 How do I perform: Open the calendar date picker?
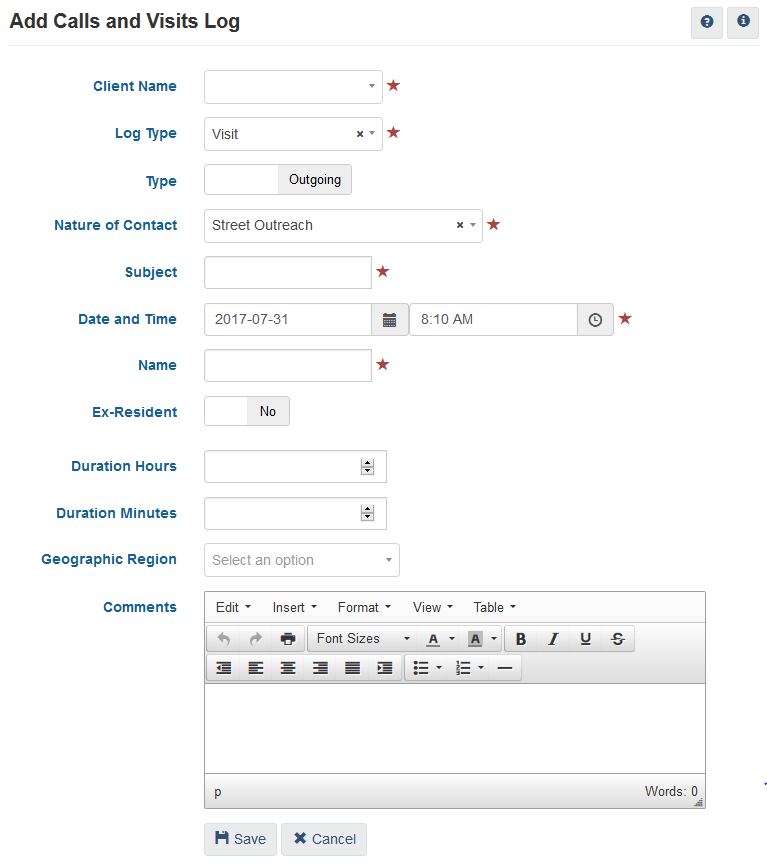pyautogui.click(x=390, y=320)
